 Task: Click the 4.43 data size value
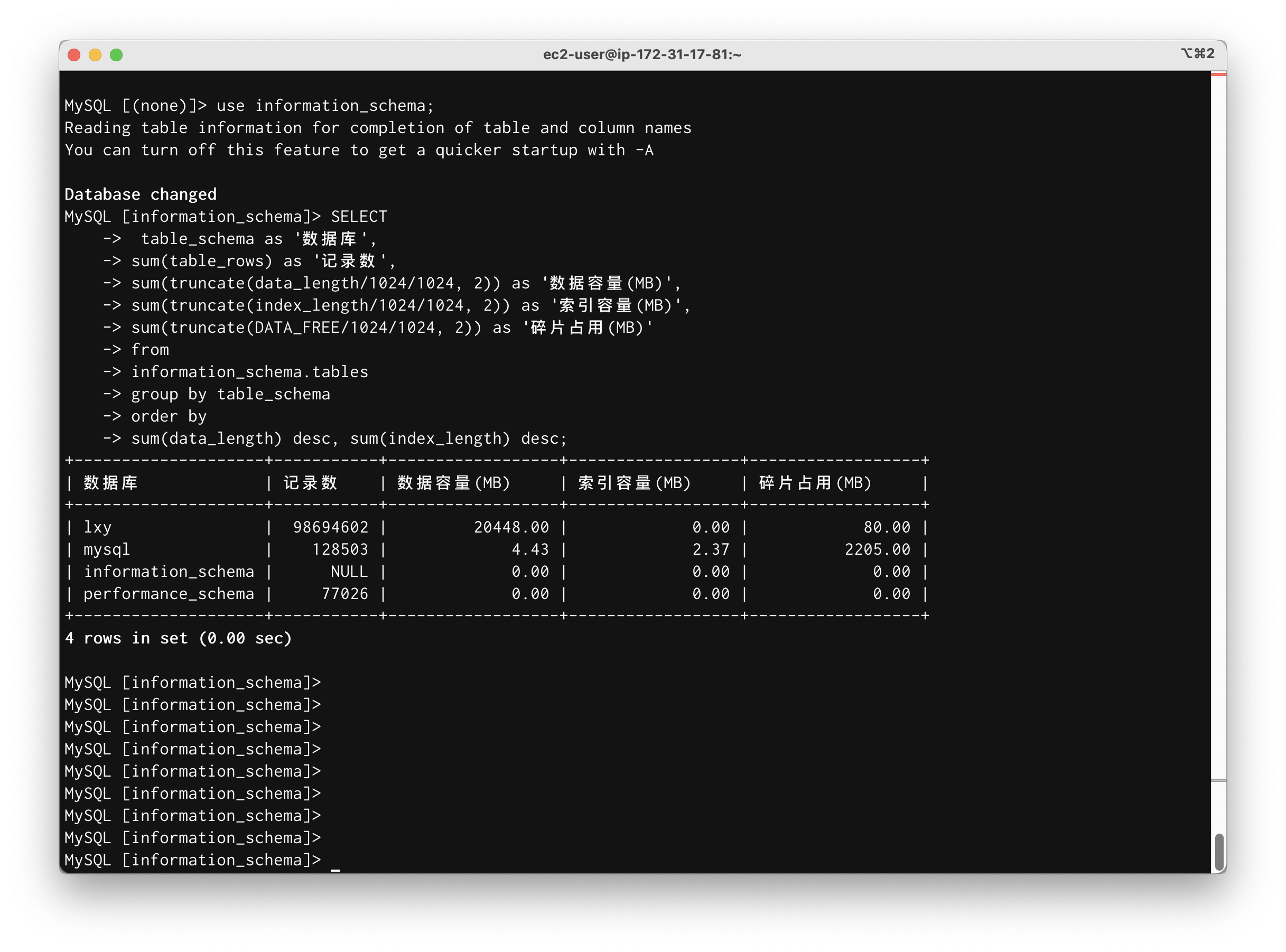tap(530, 549)
